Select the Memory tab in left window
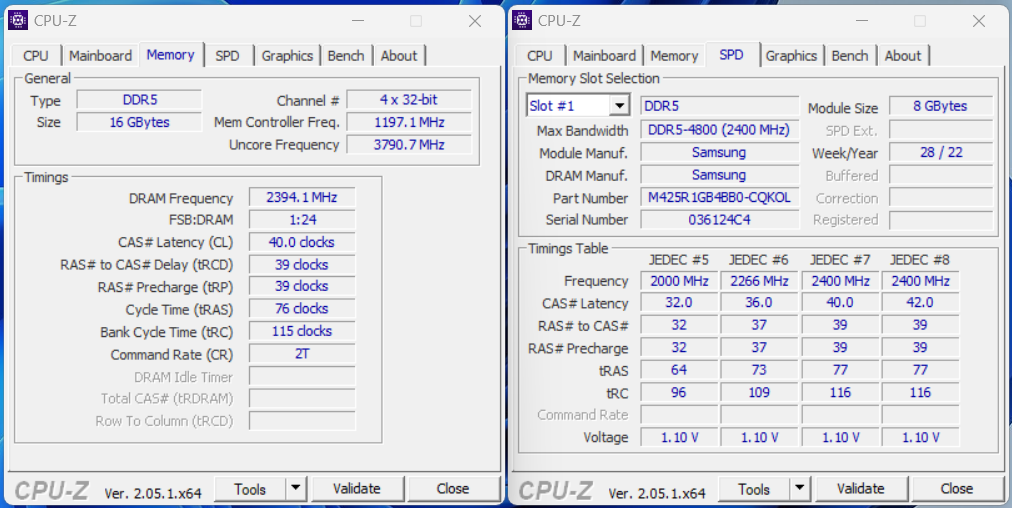The image size is (1012, 508). 170,55
